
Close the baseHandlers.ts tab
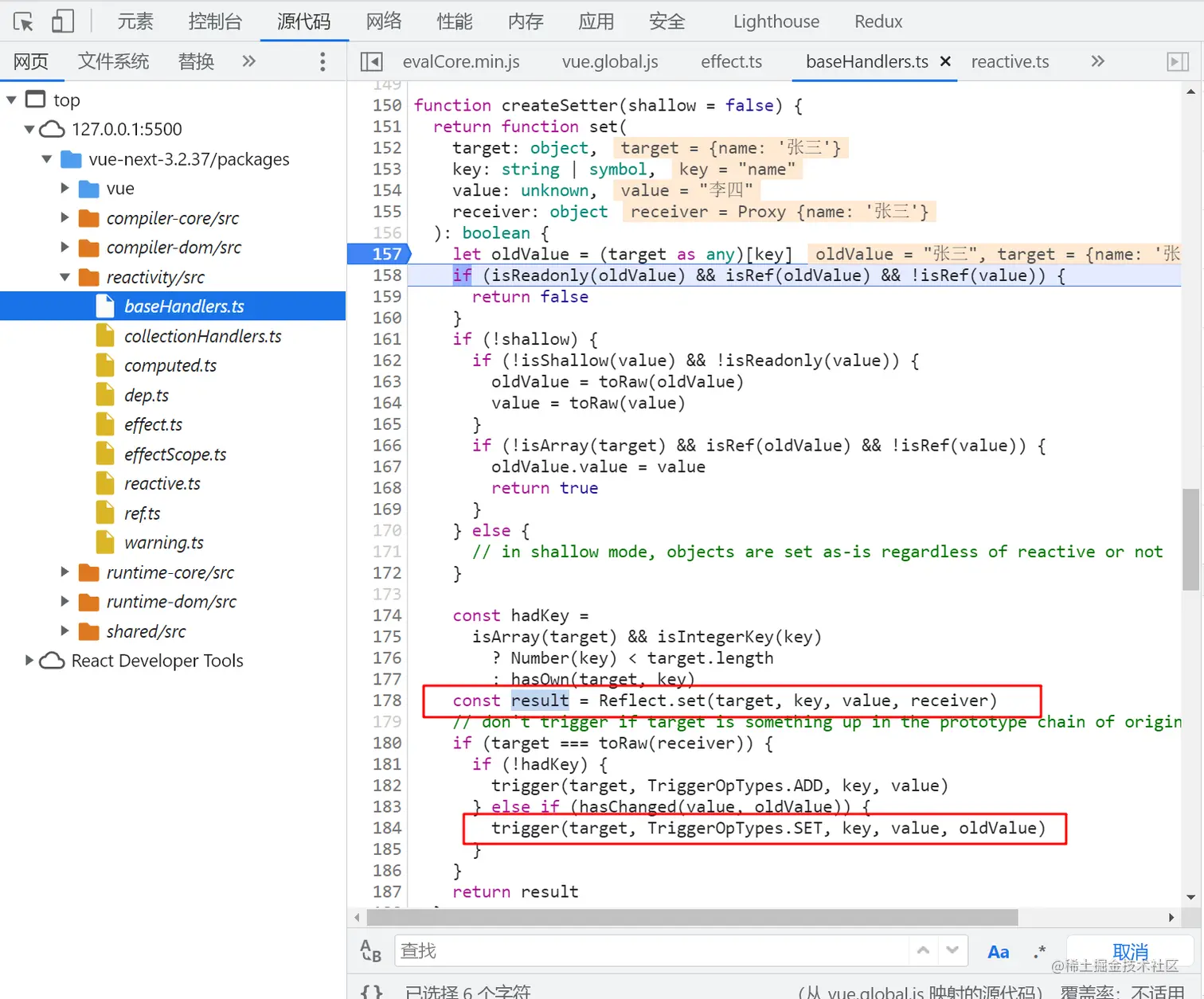(946, 60)
